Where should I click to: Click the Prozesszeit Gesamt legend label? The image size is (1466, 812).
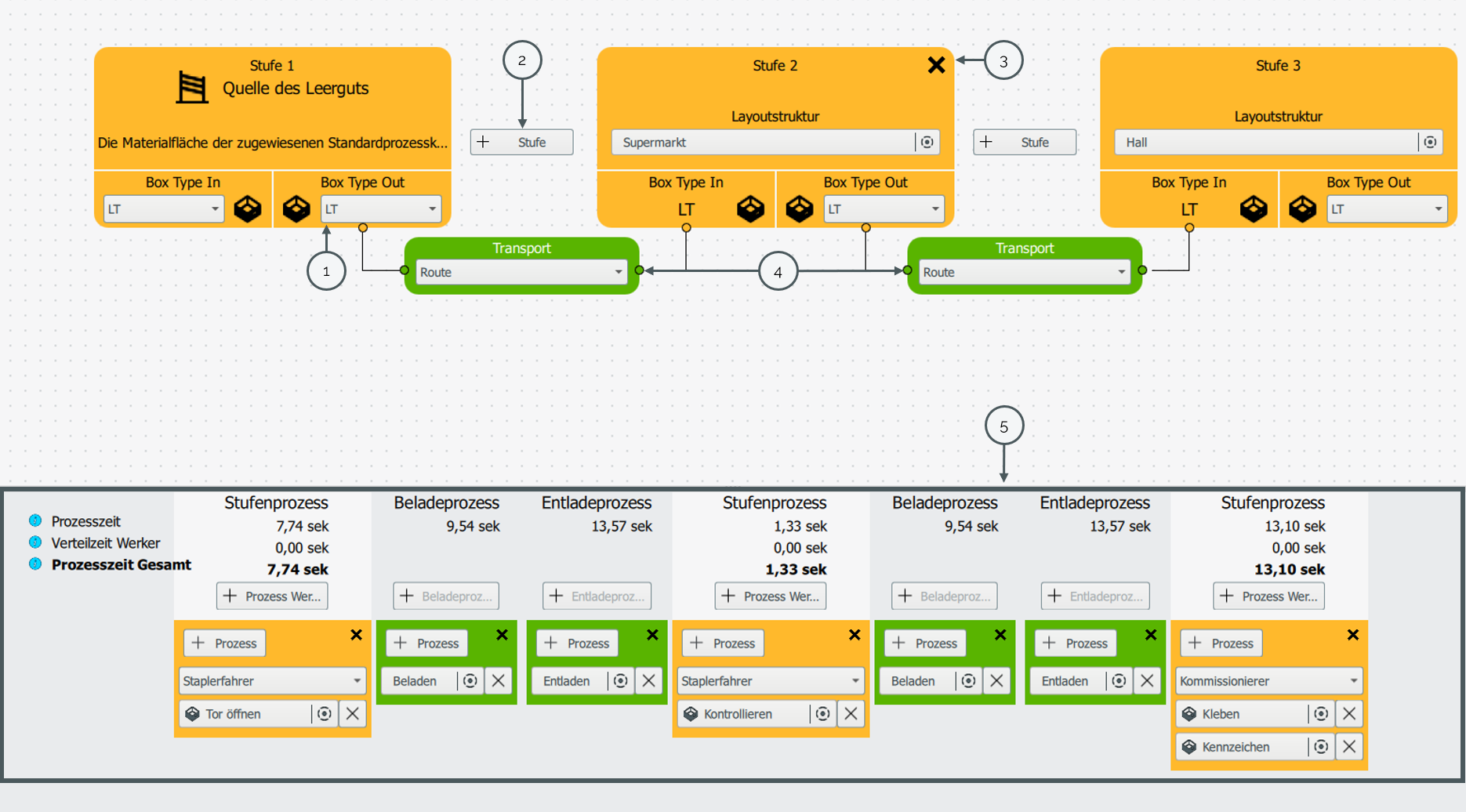pos(122,564)
